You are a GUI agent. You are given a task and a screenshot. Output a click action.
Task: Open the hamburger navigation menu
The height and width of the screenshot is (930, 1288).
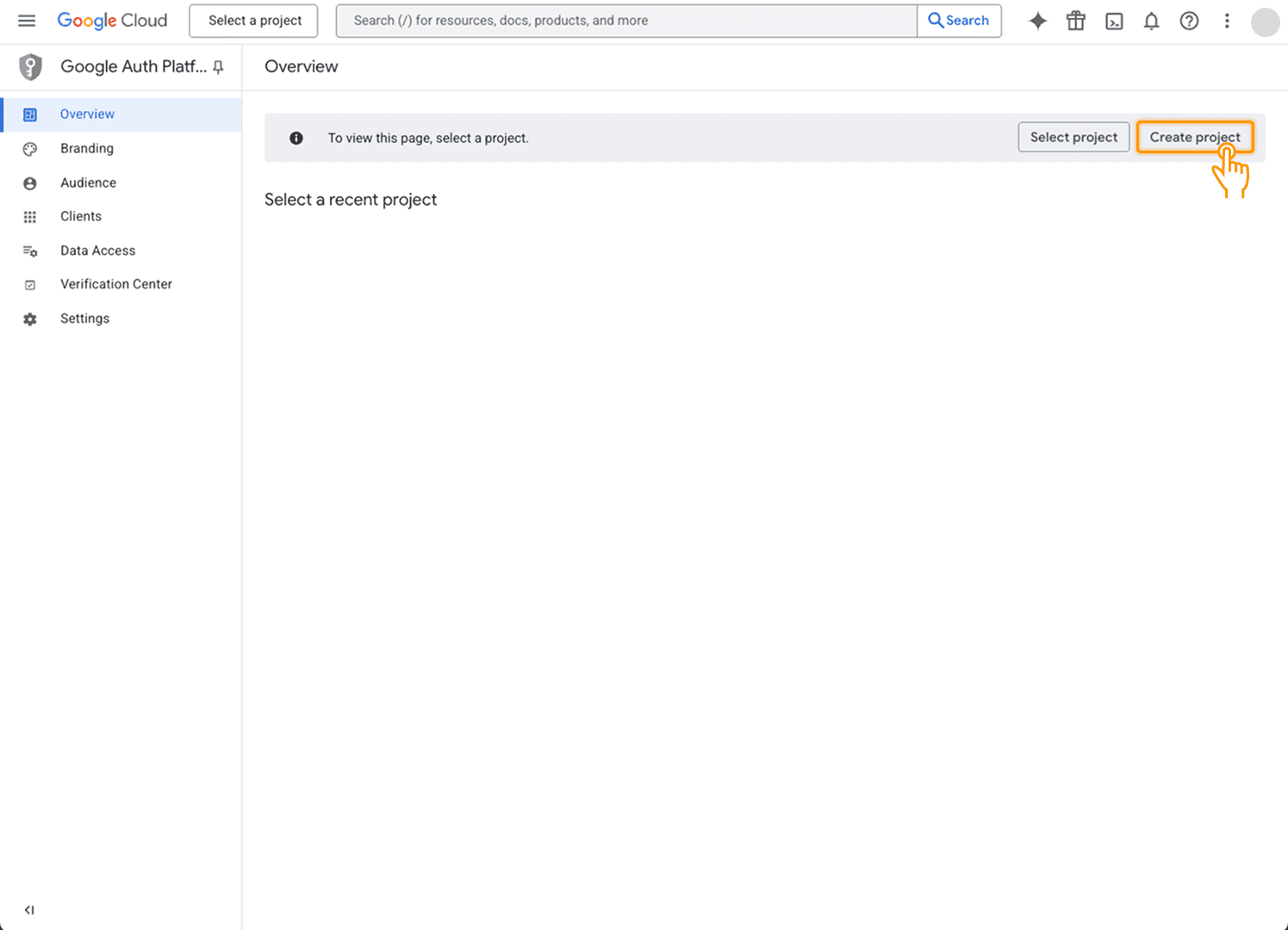pos(27,21)
